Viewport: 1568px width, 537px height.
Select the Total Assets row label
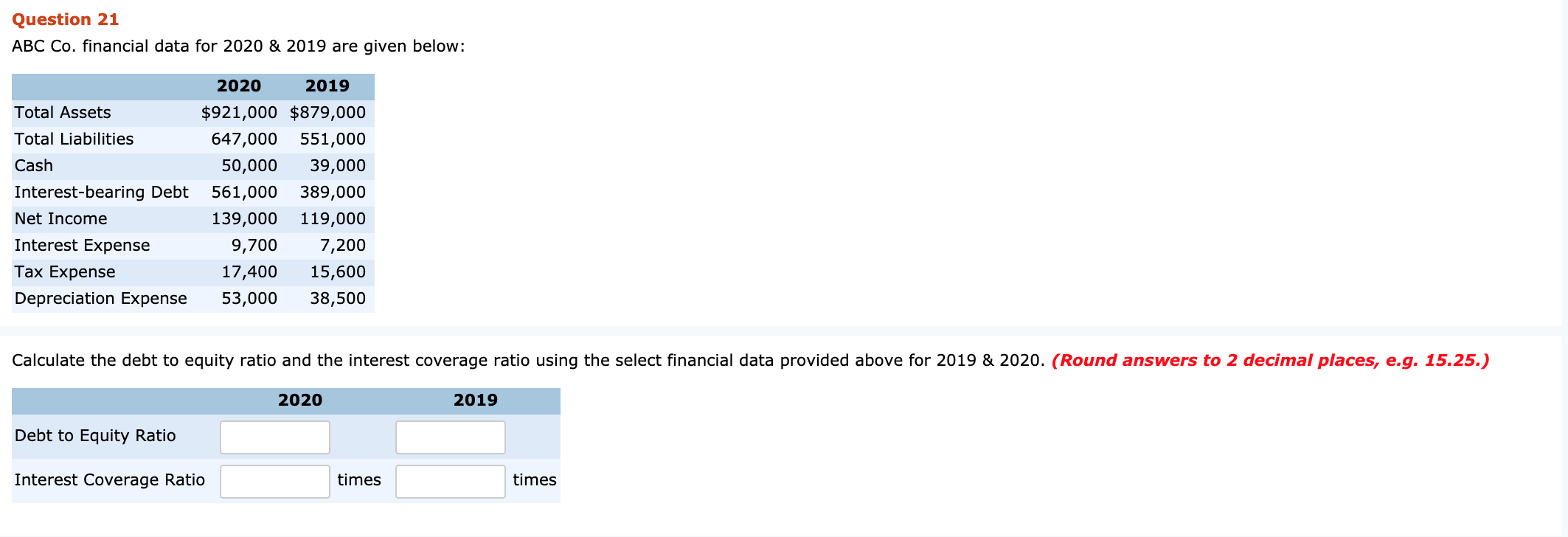62,112
